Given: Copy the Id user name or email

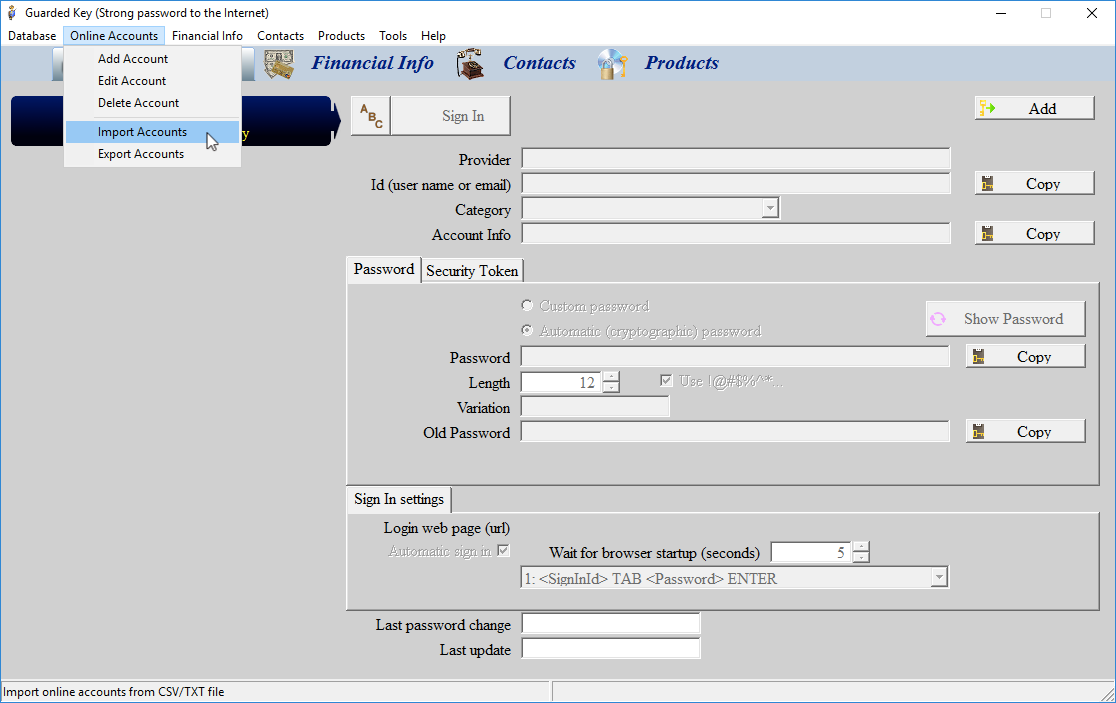Looking at the screenshot, I should coord(1034,184).
